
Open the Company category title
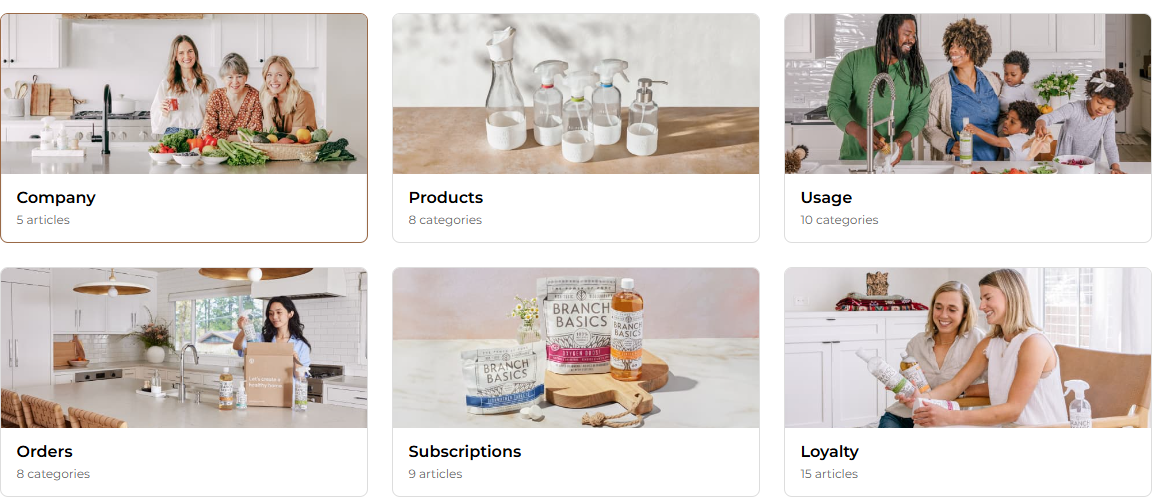[x=56, y=198]
